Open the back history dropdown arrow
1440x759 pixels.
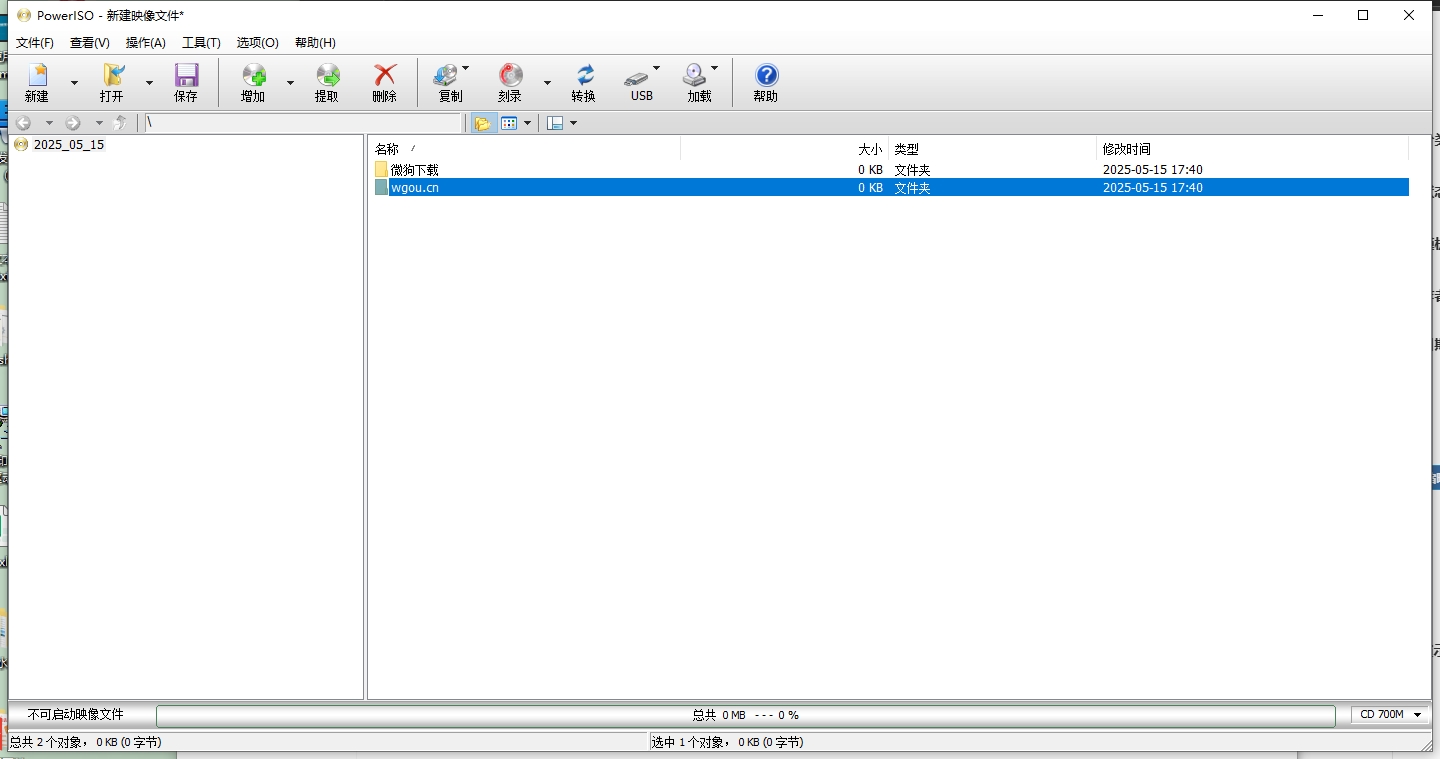49,123
